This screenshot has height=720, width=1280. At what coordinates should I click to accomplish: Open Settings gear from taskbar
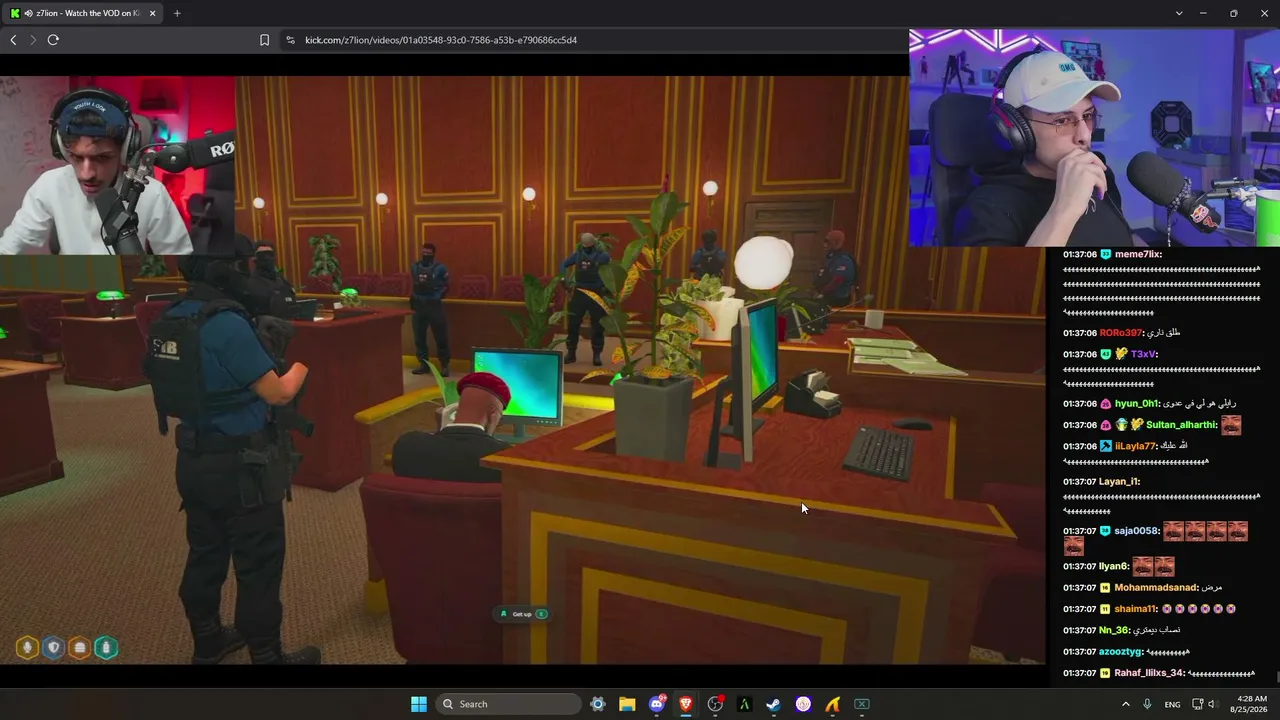coord(598,704)
